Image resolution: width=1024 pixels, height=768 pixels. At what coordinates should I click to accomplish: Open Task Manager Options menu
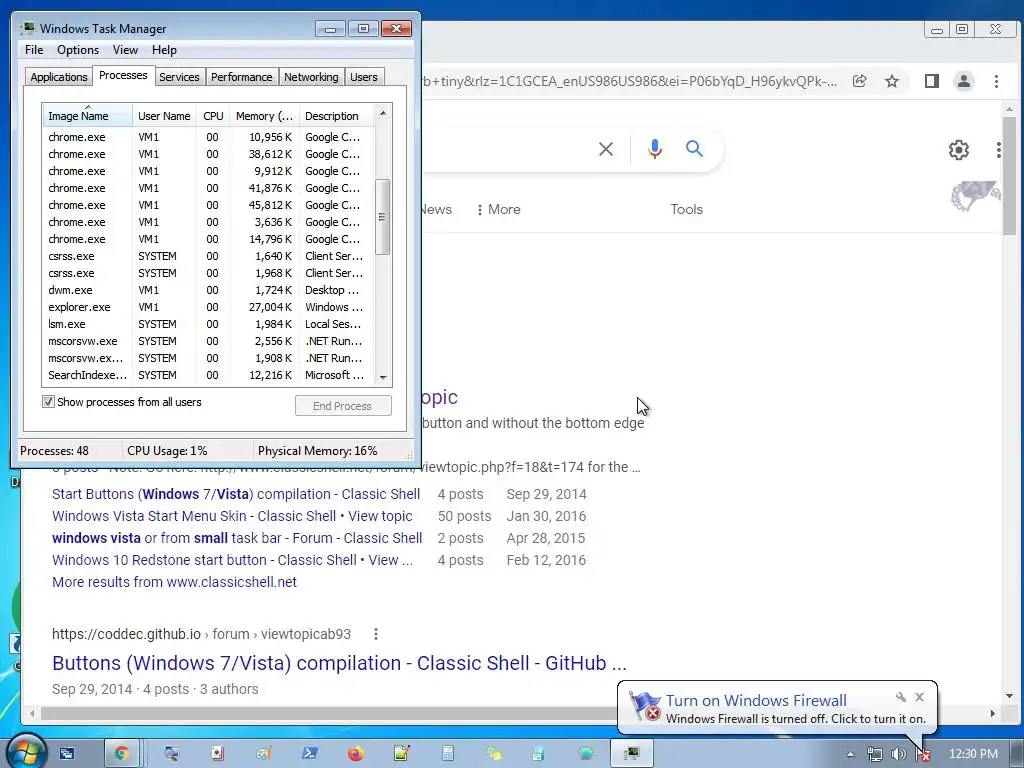[78, 50]
